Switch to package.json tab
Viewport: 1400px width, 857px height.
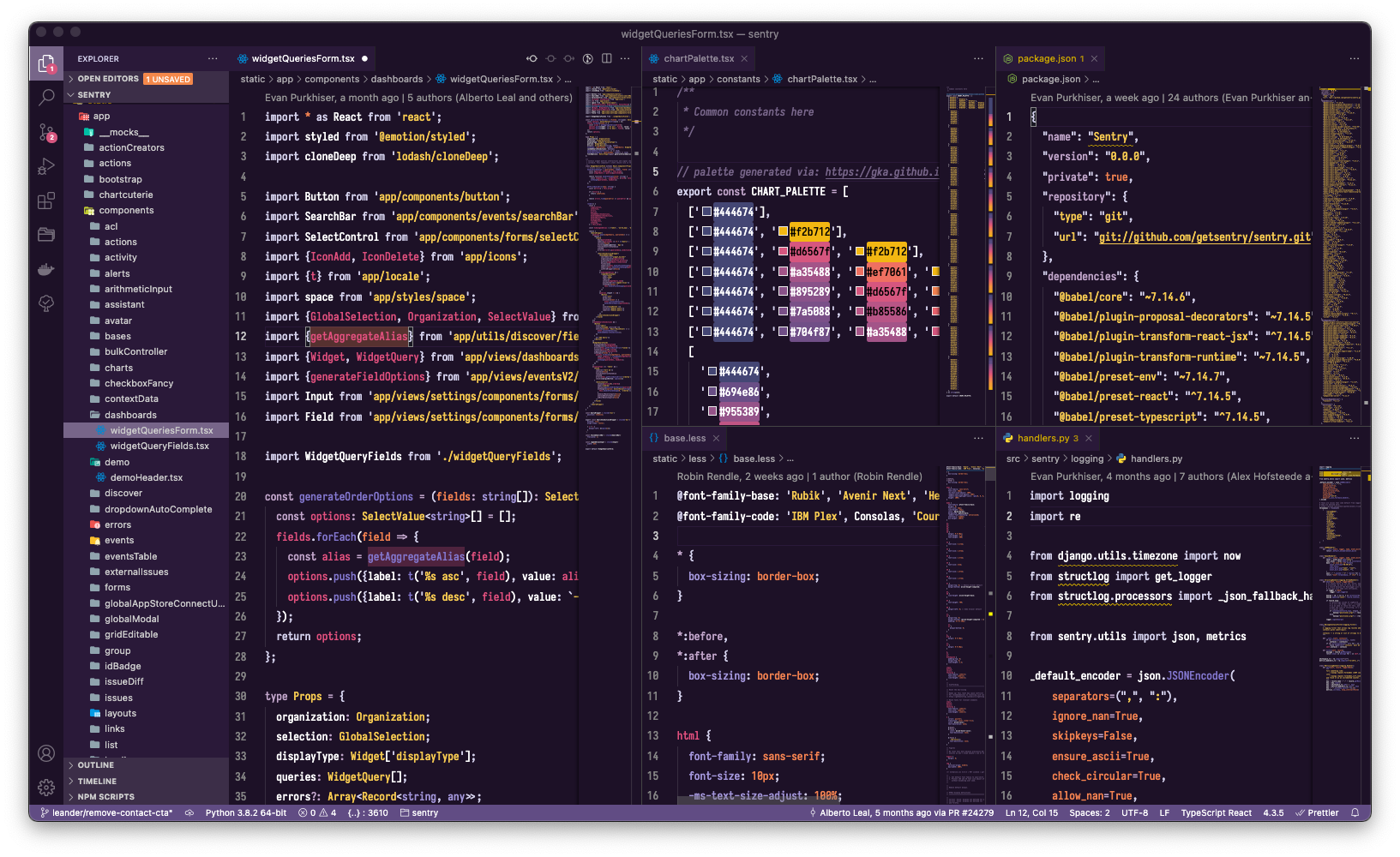pos(1050,58)
